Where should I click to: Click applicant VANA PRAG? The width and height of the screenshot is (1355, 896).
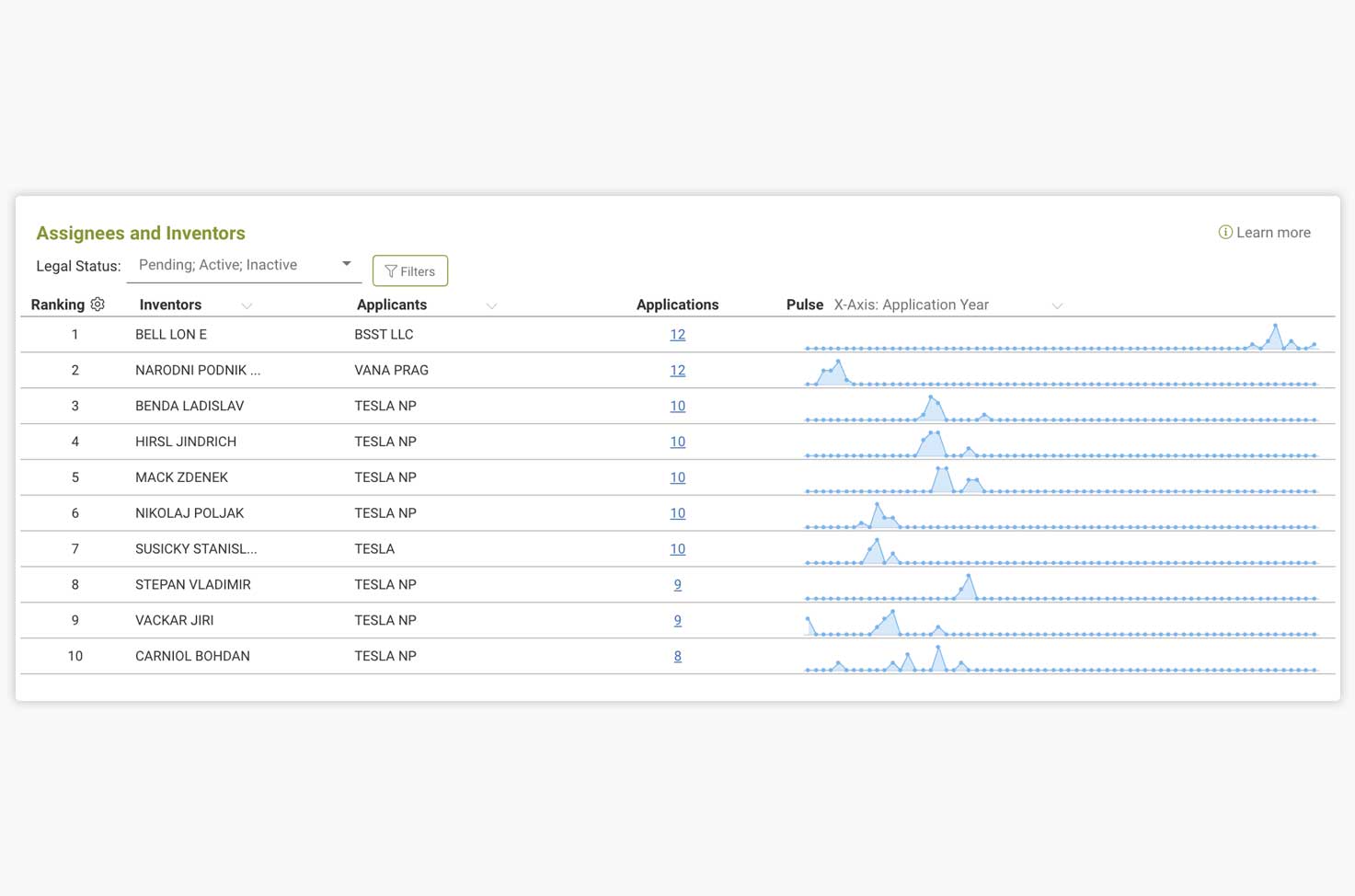[391, 371]
